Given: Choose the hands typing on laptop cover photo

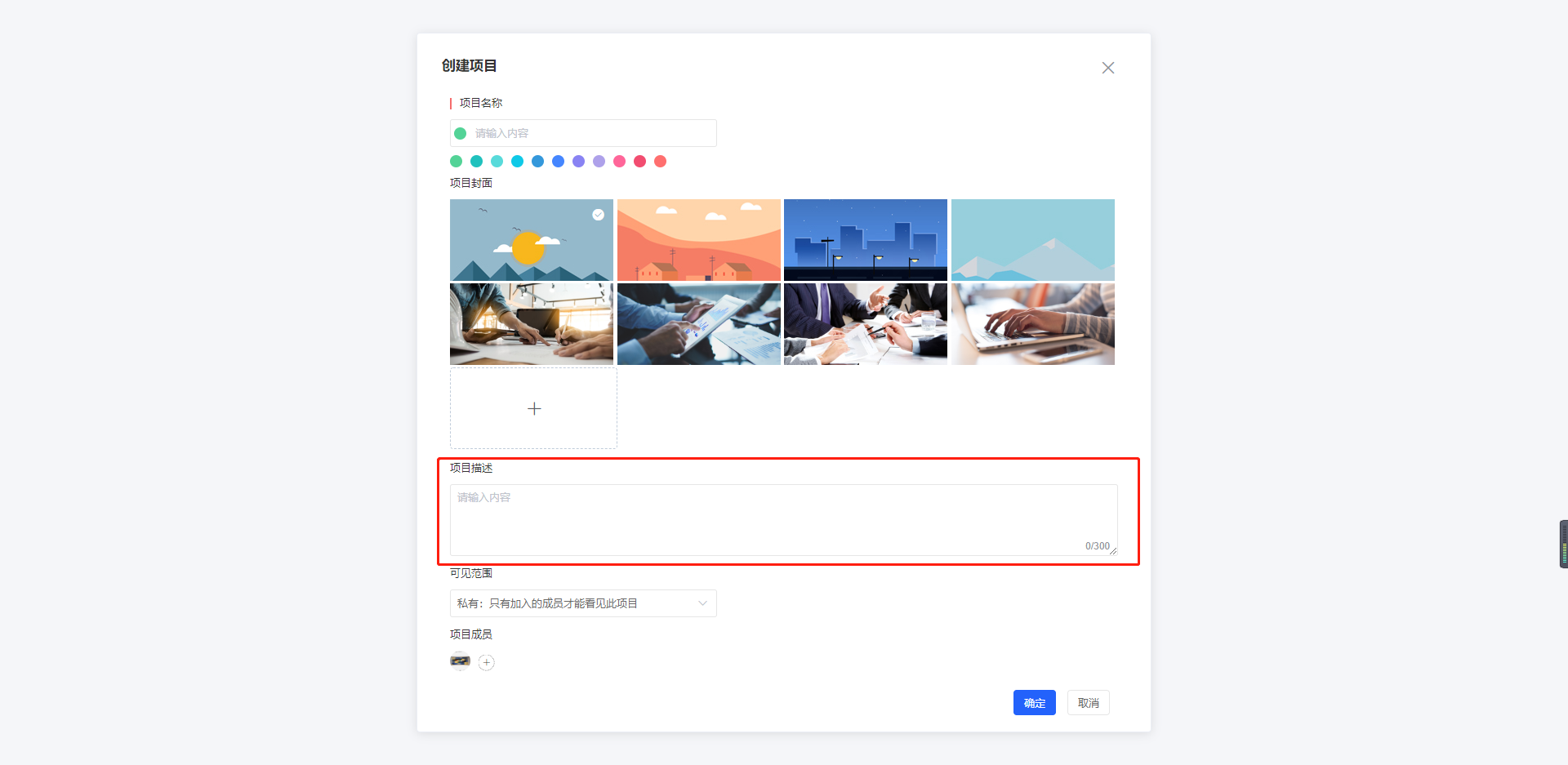Looking at the screenshot, I should pyautogui.click(x=1033, y=324).
